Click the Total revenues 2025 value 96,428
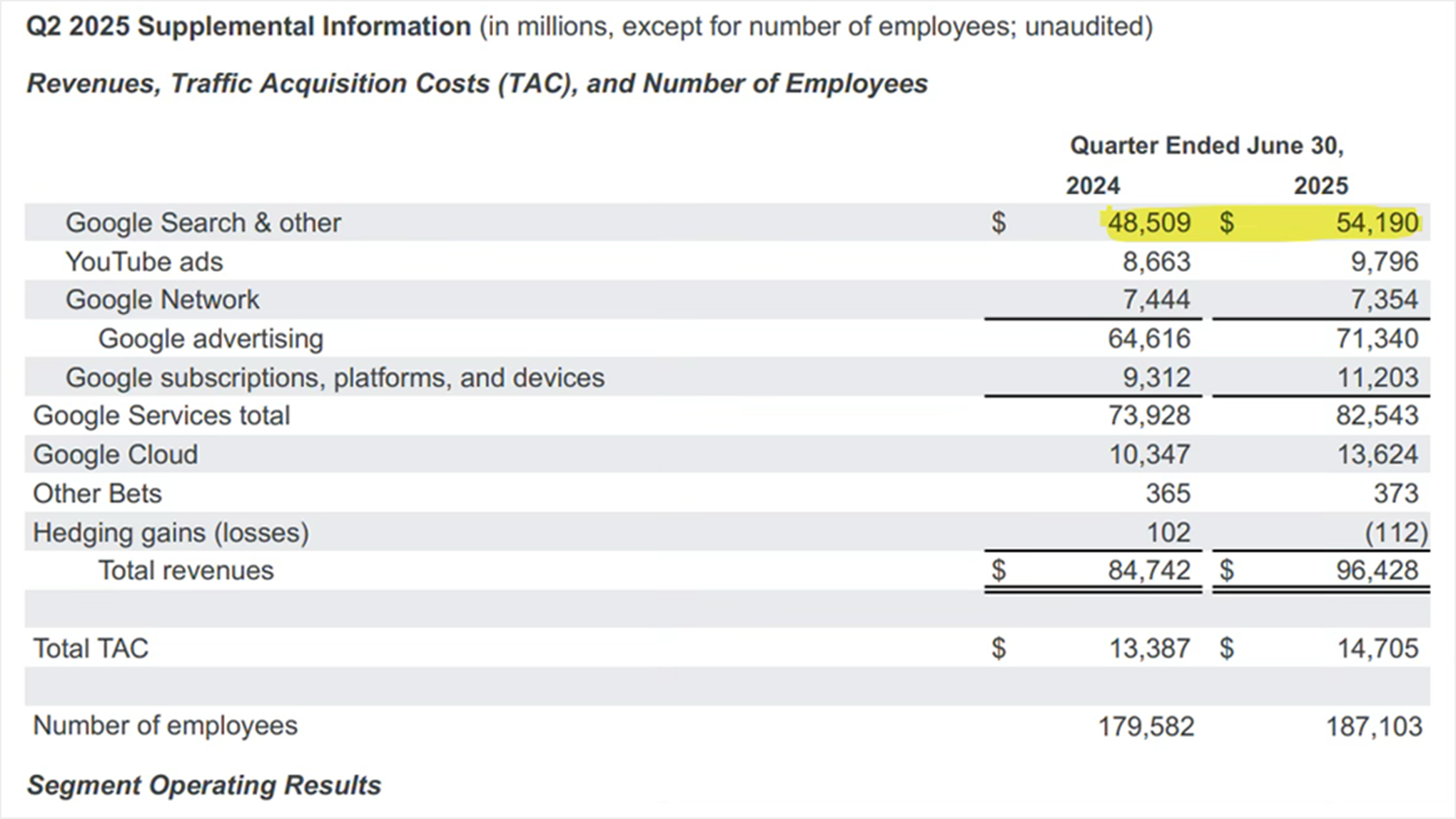 tap(1377, 570)
